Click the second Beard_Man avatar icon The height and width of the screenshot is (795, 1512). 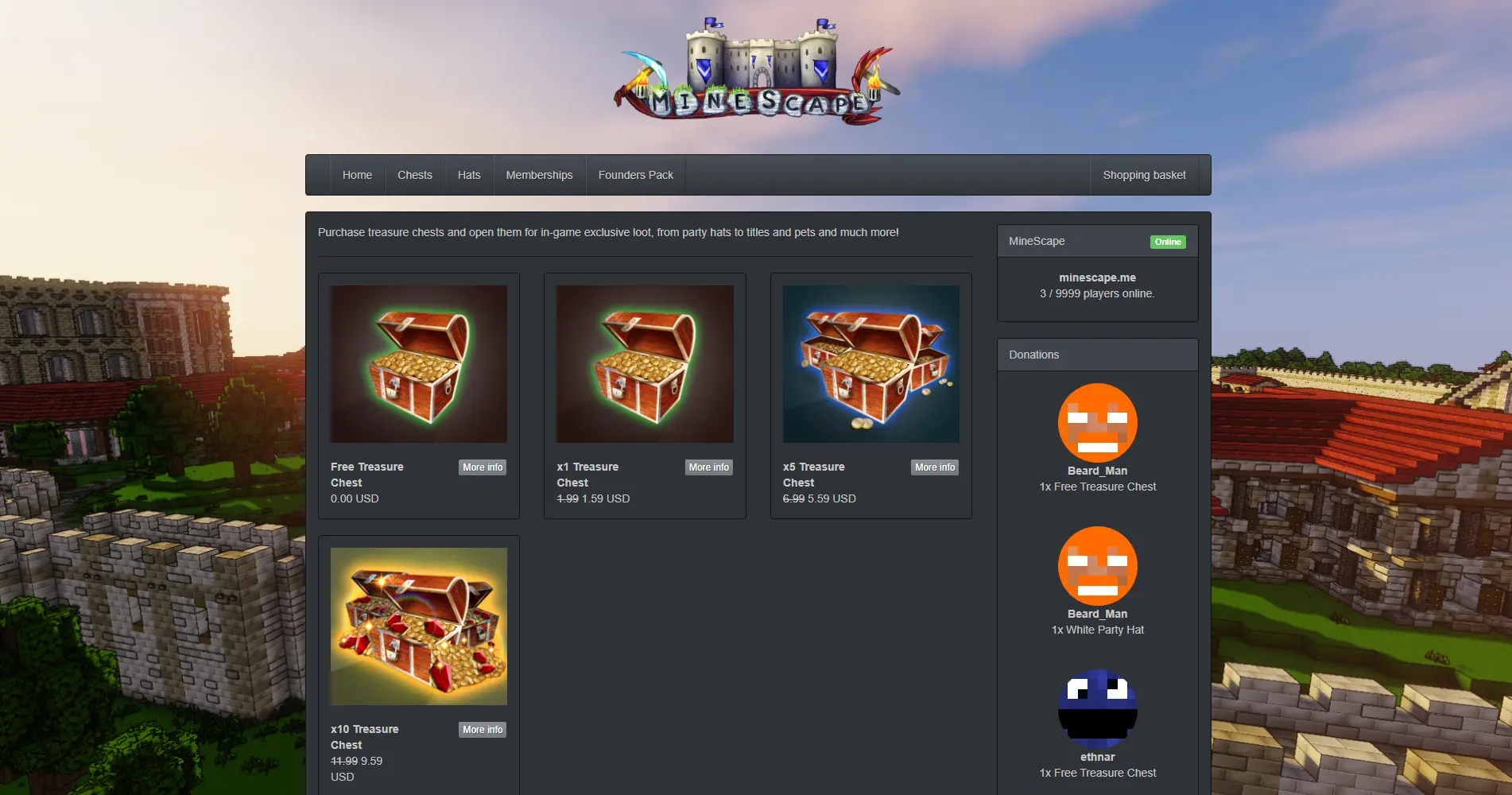(1097, 566)
